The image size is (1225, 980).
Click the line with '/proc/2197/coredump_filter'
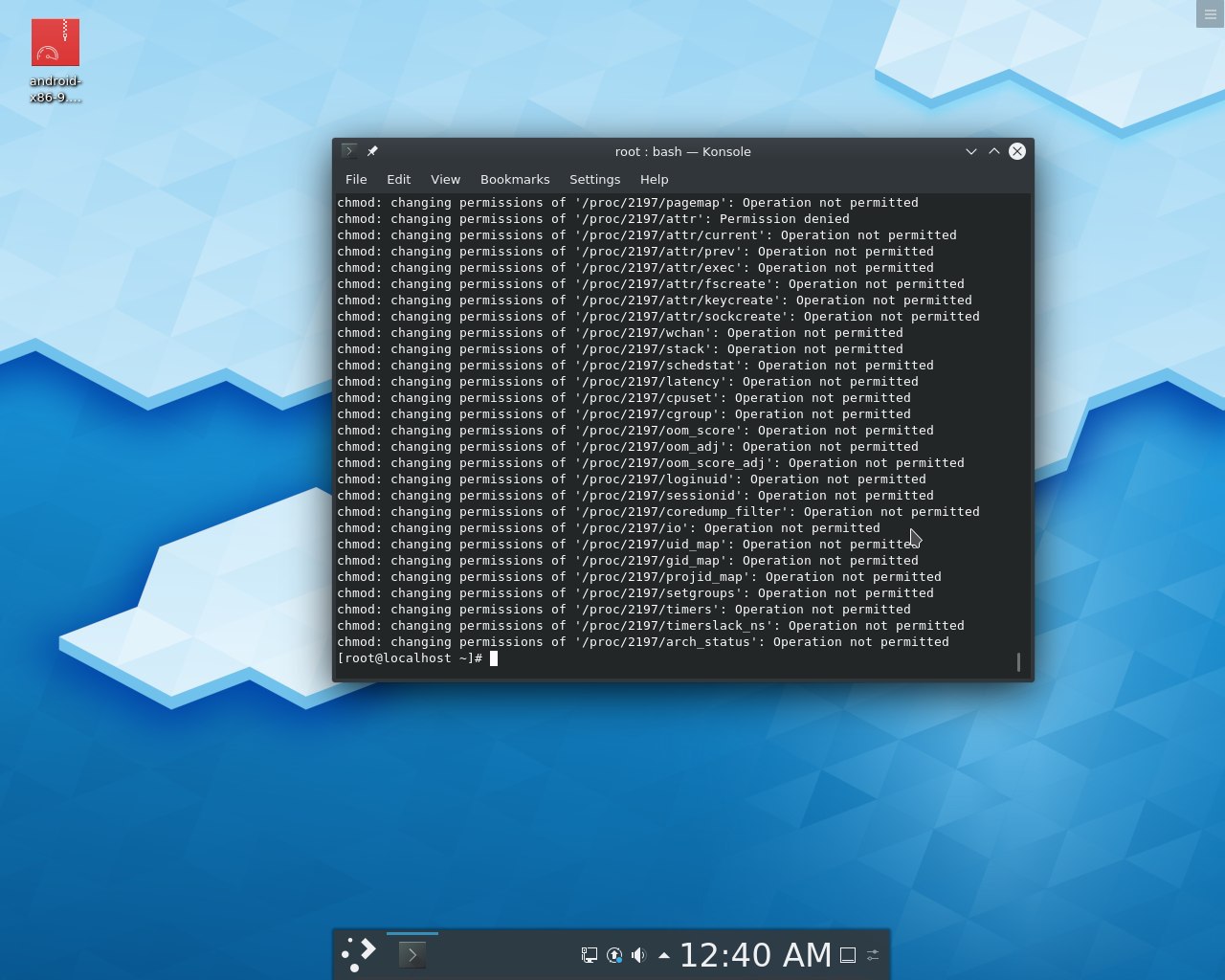658,512
